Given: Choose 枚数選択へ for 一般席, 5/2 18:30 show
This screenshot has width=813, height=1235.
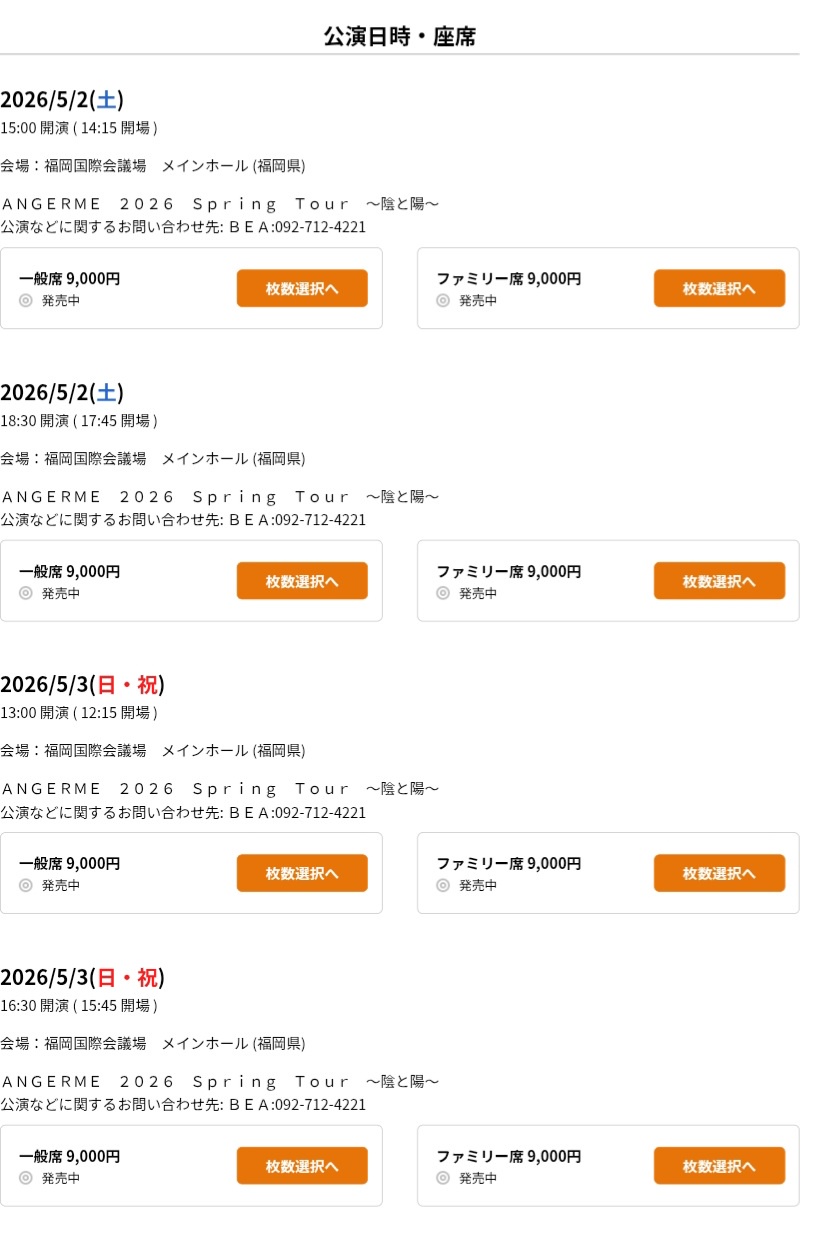Looking at the screenshot, I should pyautogui.click(x=302, y=581).
